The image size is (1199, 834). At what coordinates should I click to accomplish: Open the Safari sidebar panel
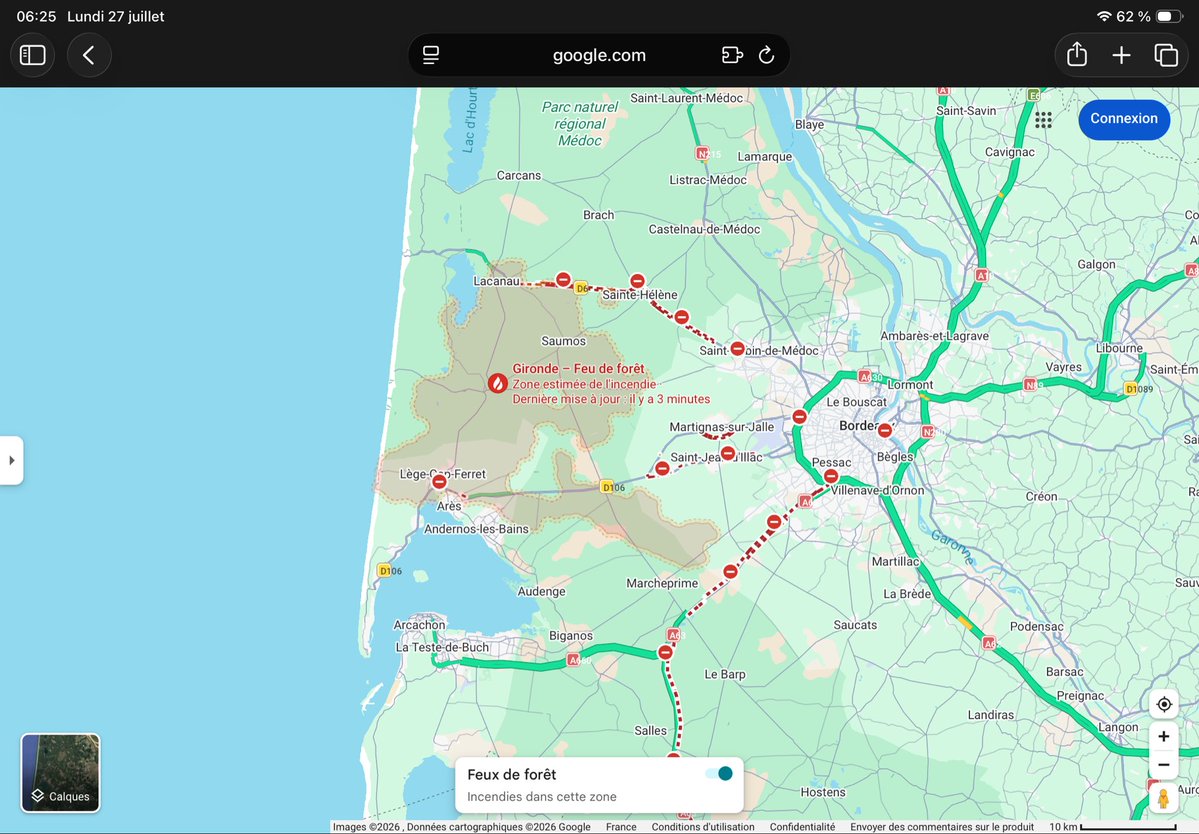pyautogui.click(x=32, y=55)
